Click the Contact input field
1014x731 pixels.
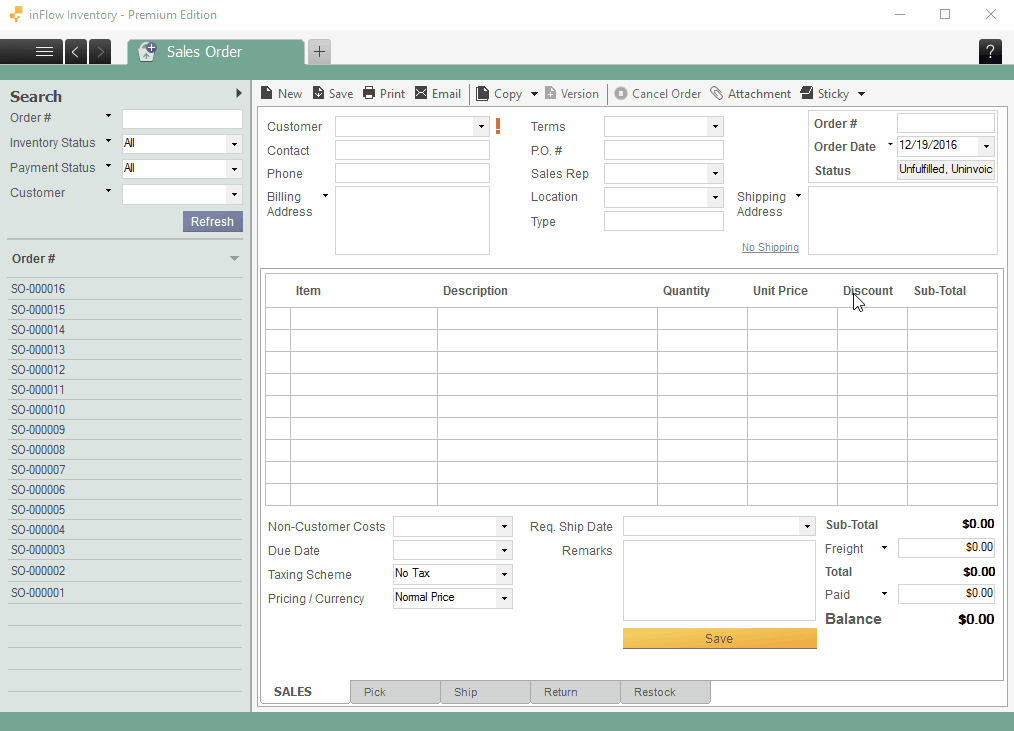point(412,150)
